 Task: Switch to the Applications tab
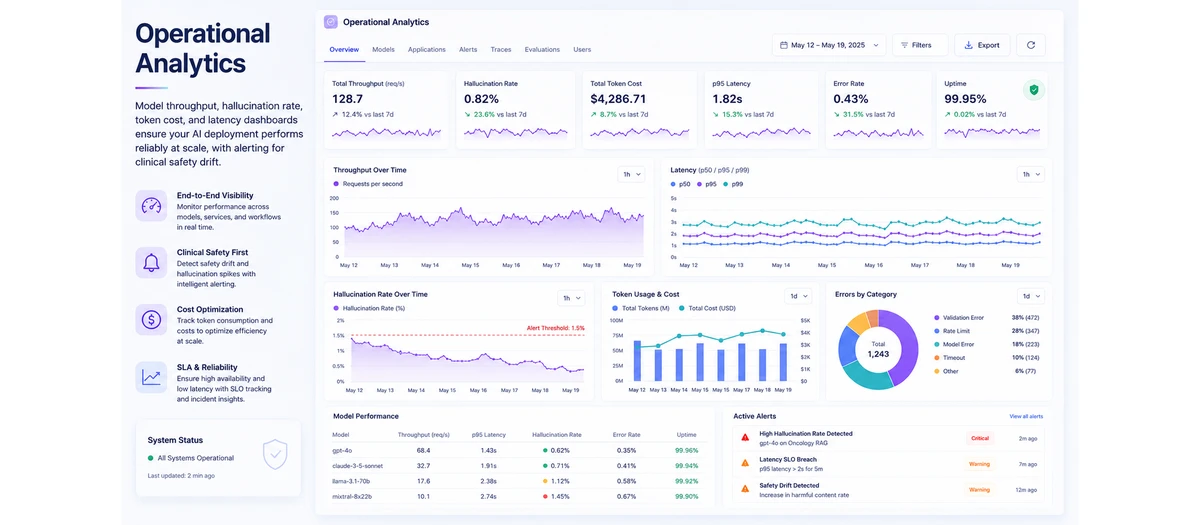click(x=427, y=49)
